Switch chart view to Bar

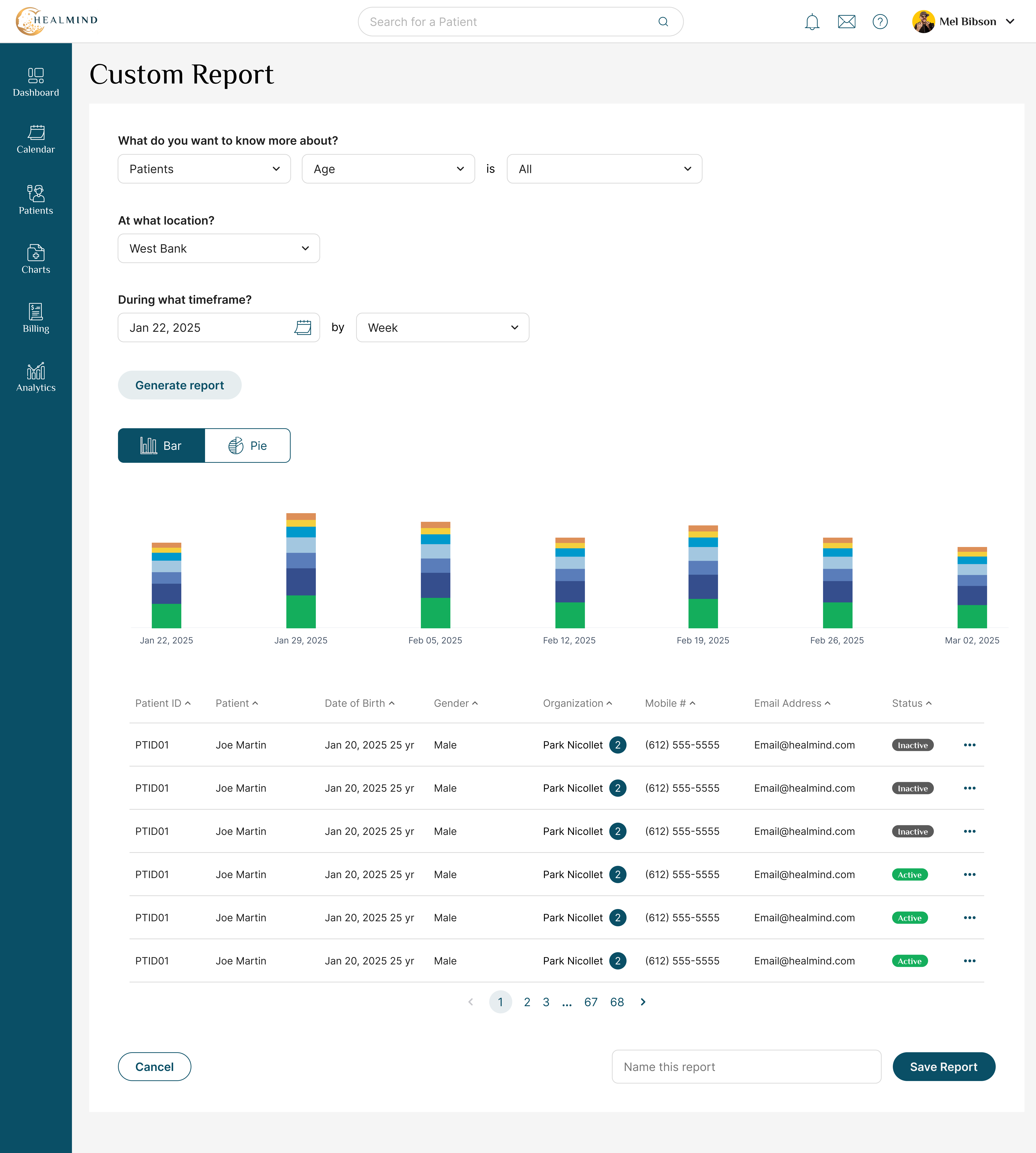(x=161, y=445)
